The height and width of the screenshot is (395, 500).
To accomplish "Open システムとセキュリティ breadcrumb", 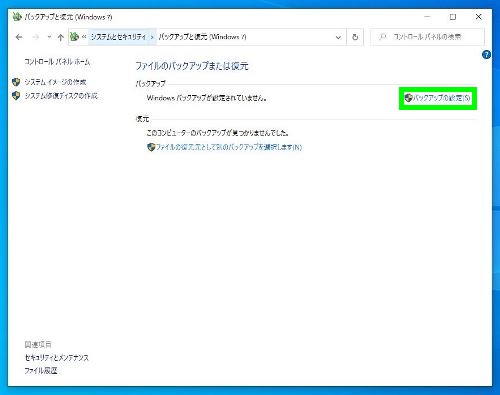I will [x=118, y=37].
